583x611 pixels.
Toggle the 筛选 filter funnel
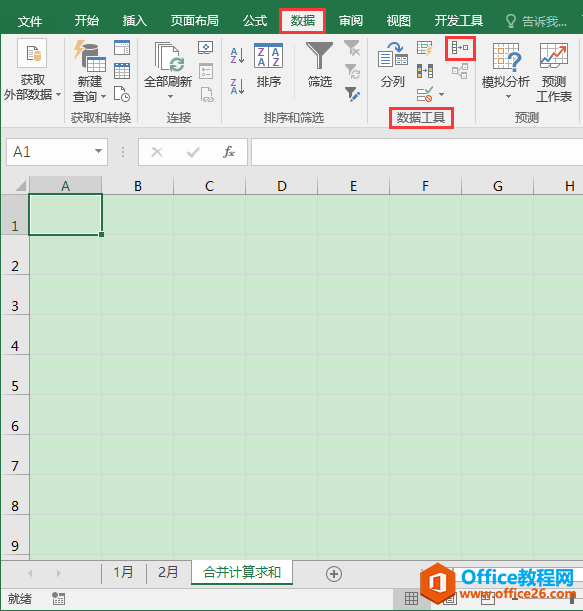click(320, 65)
